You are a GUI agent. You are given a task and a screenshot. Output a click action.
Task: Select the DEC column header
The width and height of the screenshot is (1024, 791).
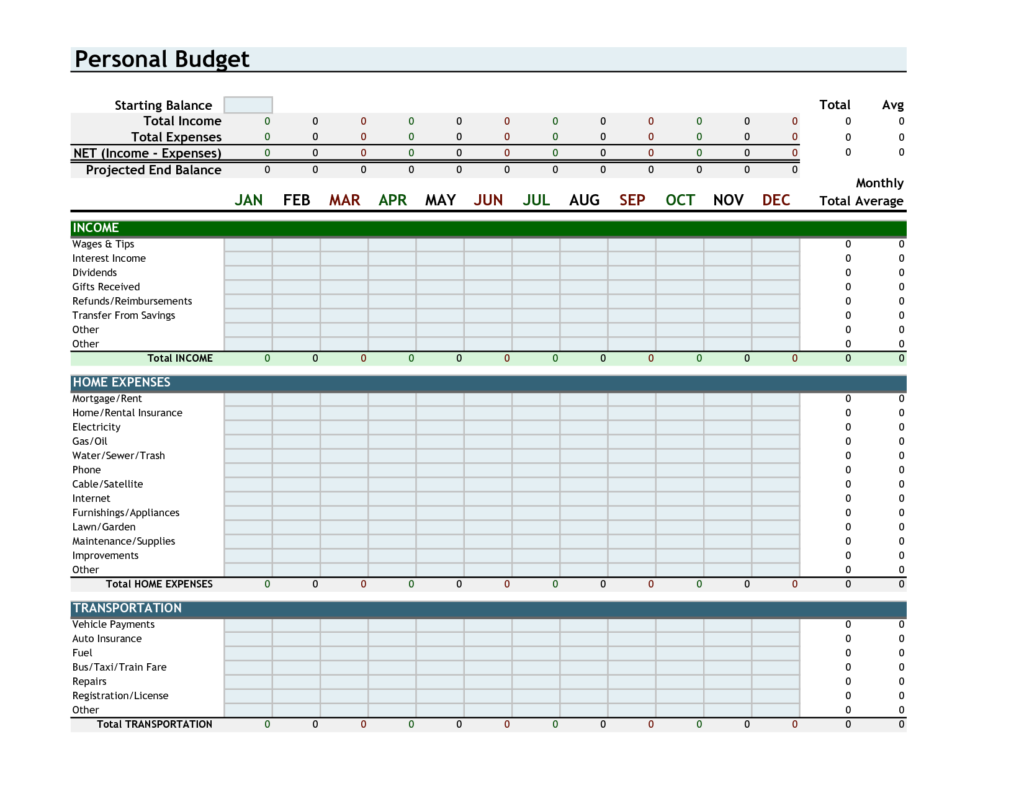[776, 199]
